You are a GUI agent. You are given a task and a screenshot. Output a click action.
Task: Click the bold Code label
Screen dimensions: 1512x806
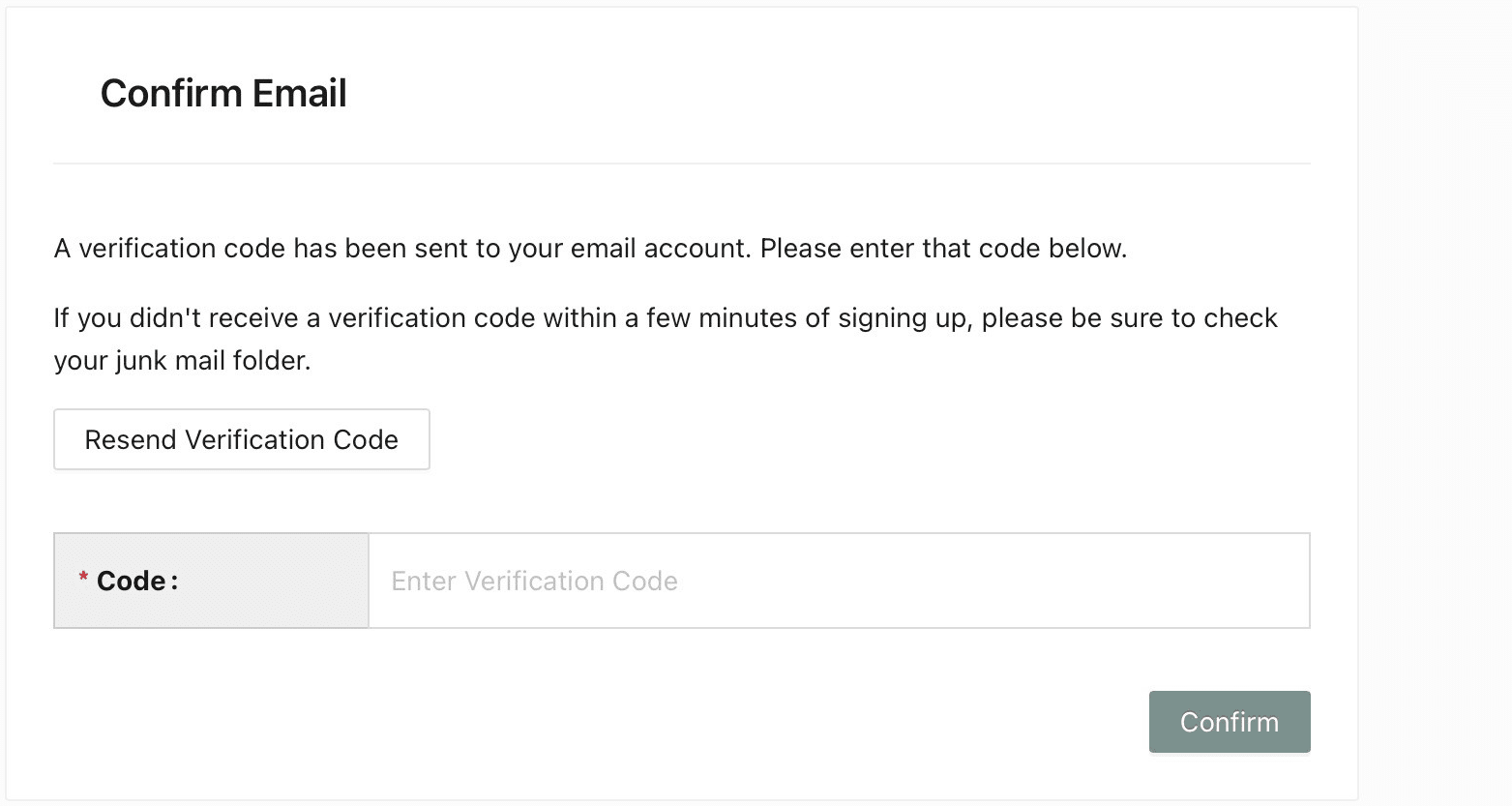coord(131,581)
